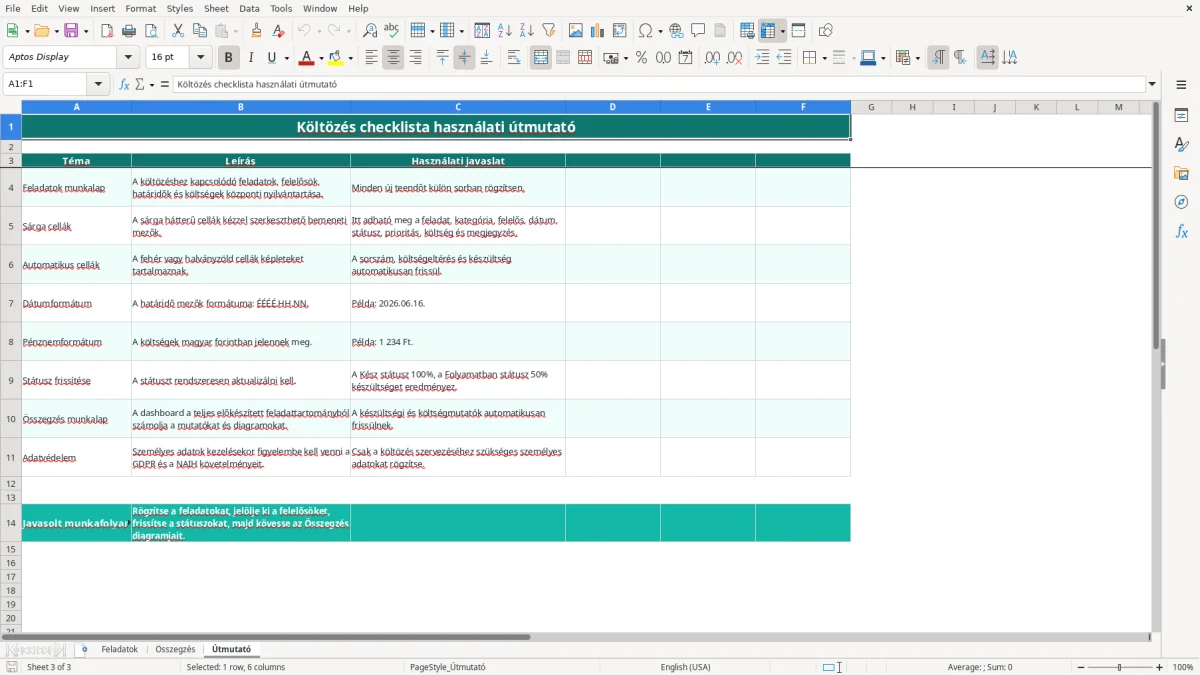Click the 100% zoom level
This screenshot has width=1200, height=675.
(1183, 667)
